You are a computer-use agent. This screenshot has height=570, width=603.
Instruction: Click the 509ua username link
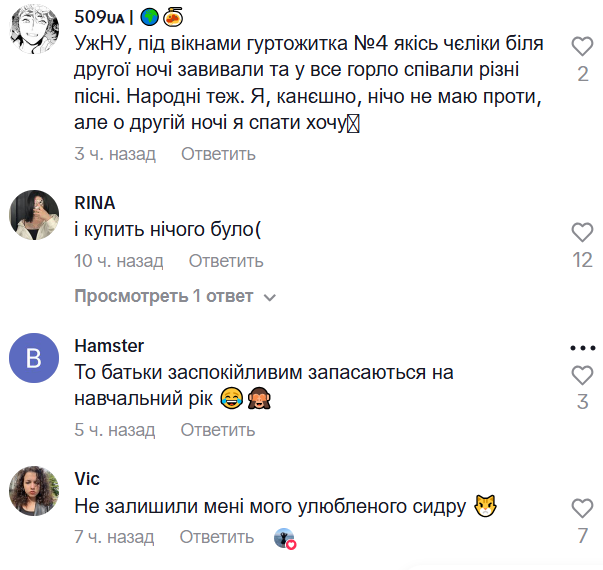(x=100, y=18)
